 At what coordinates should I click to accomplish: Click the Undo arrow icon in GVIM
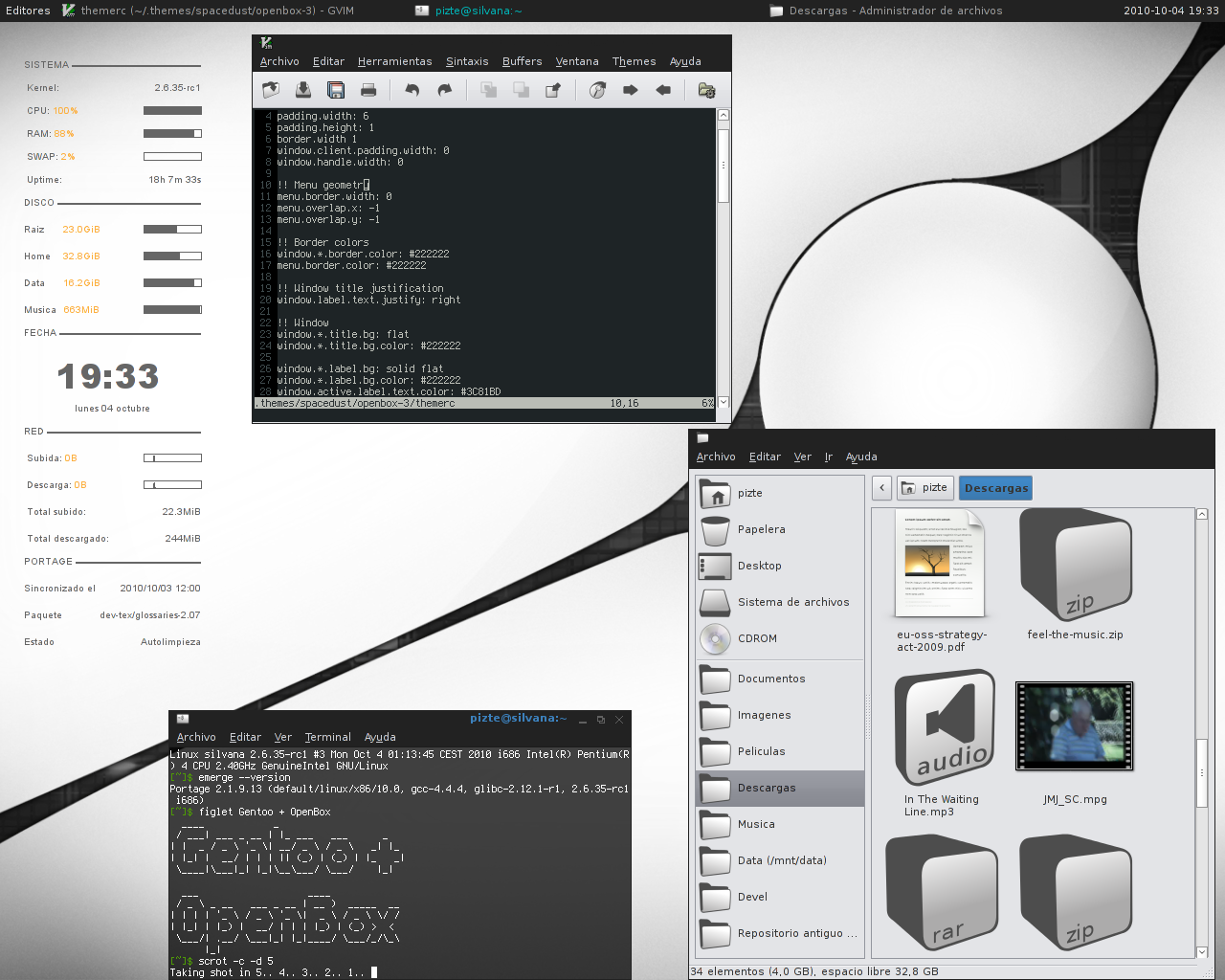411,90
